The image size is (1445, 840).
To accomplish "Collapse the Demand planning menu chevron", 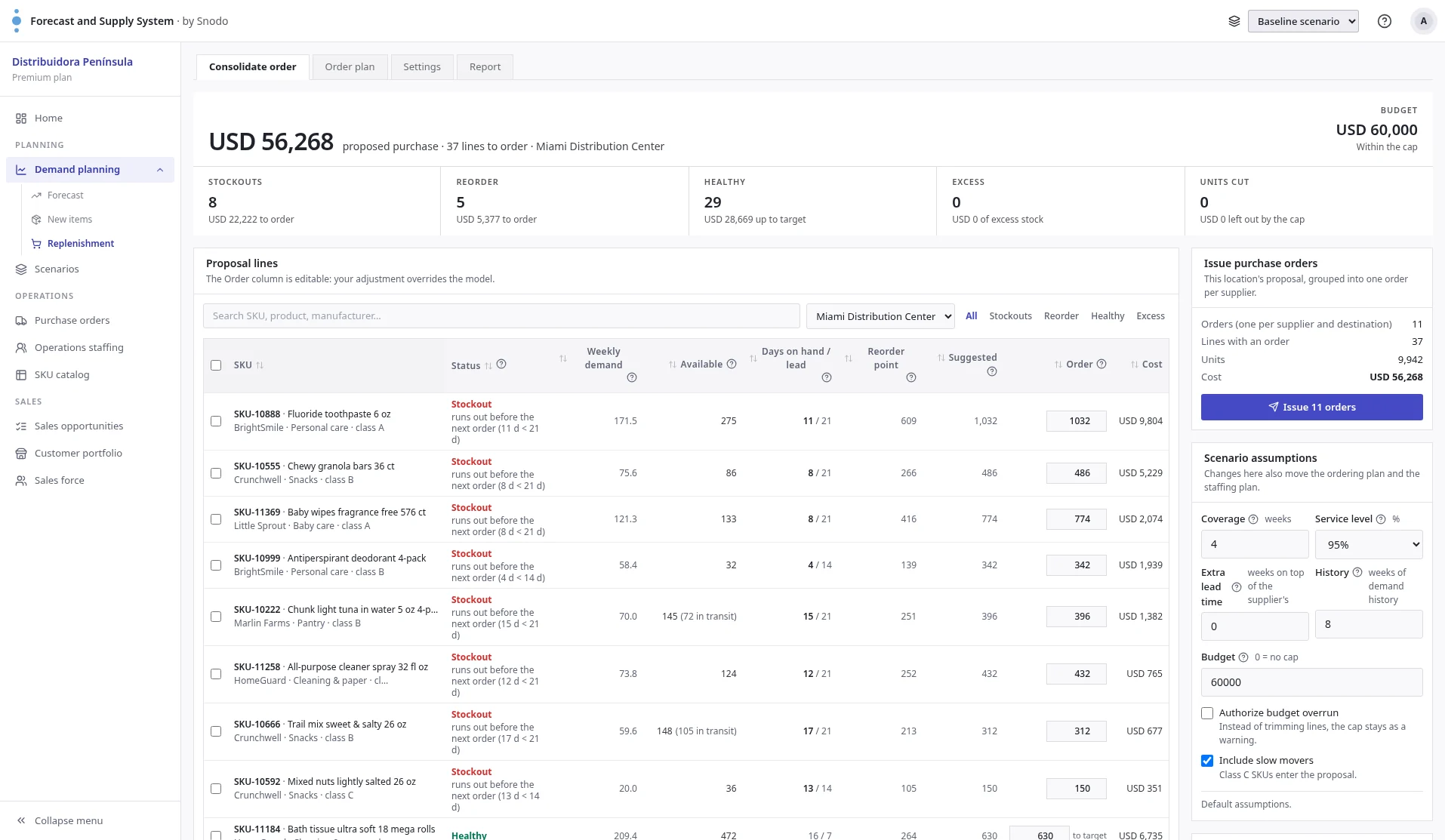I will (160, 170).
